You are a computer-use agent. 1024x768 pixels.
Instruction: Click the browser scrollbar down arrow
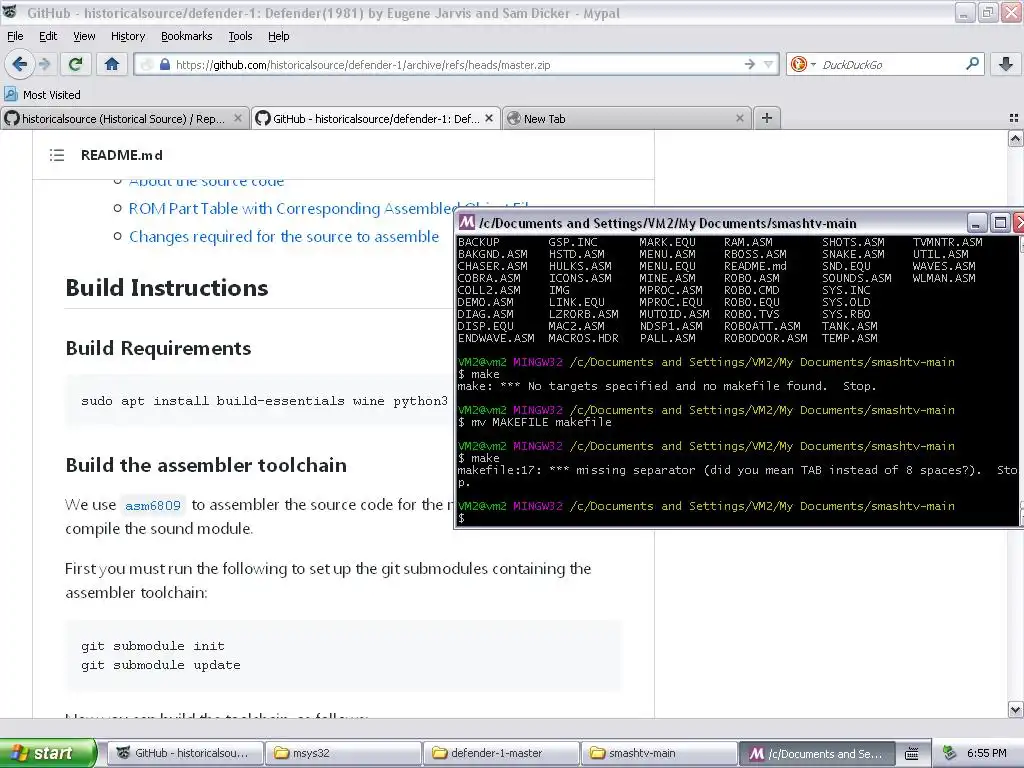click(x=1016, y=709)
